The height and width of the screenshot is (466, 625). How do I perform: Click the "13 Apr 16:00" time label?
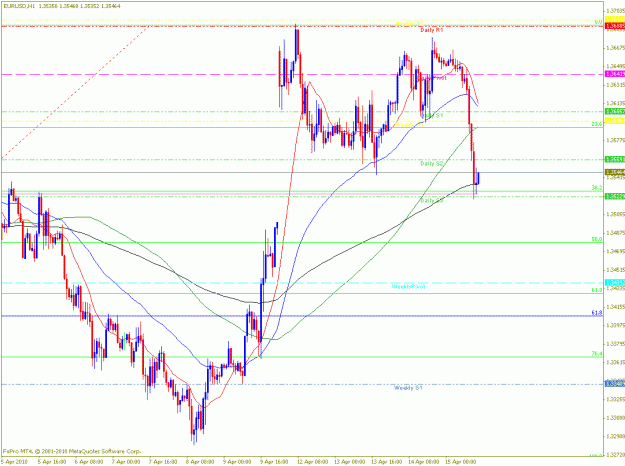387,462
